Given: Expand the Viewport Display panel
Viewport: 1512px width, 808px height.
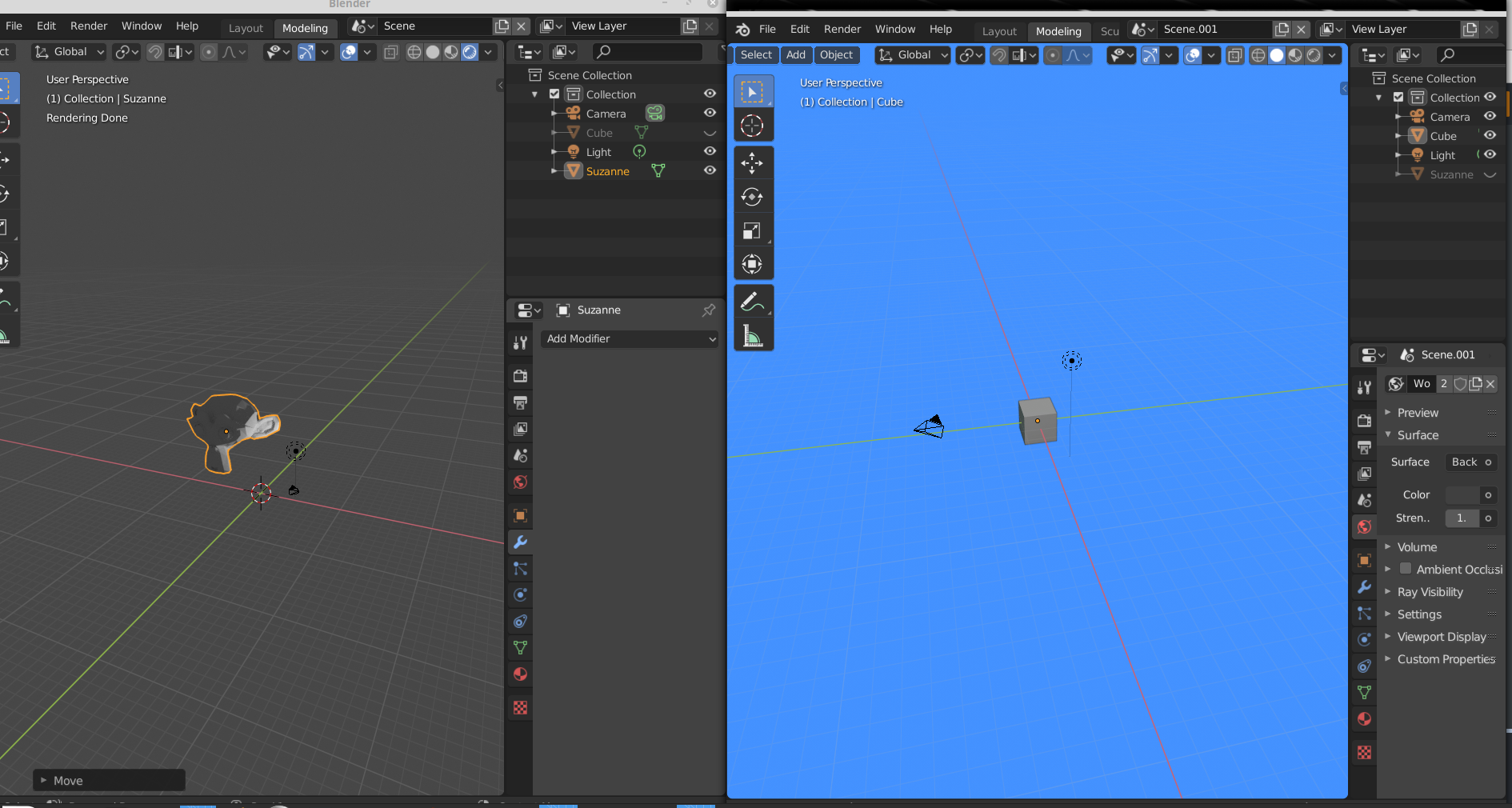Looking at the screenshot, I should (1441, 637).
